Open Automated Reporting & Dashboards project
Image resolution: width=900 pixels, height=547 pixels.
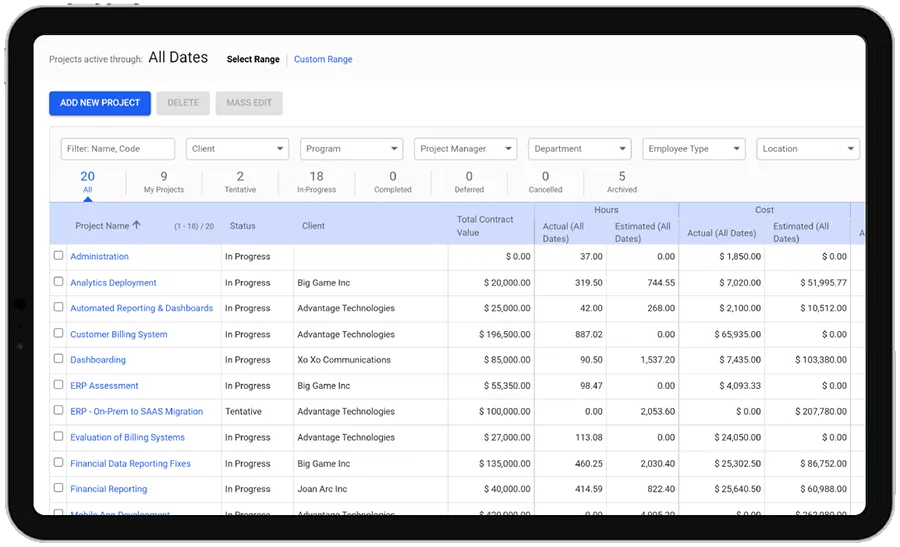click(x=141, y=308)
